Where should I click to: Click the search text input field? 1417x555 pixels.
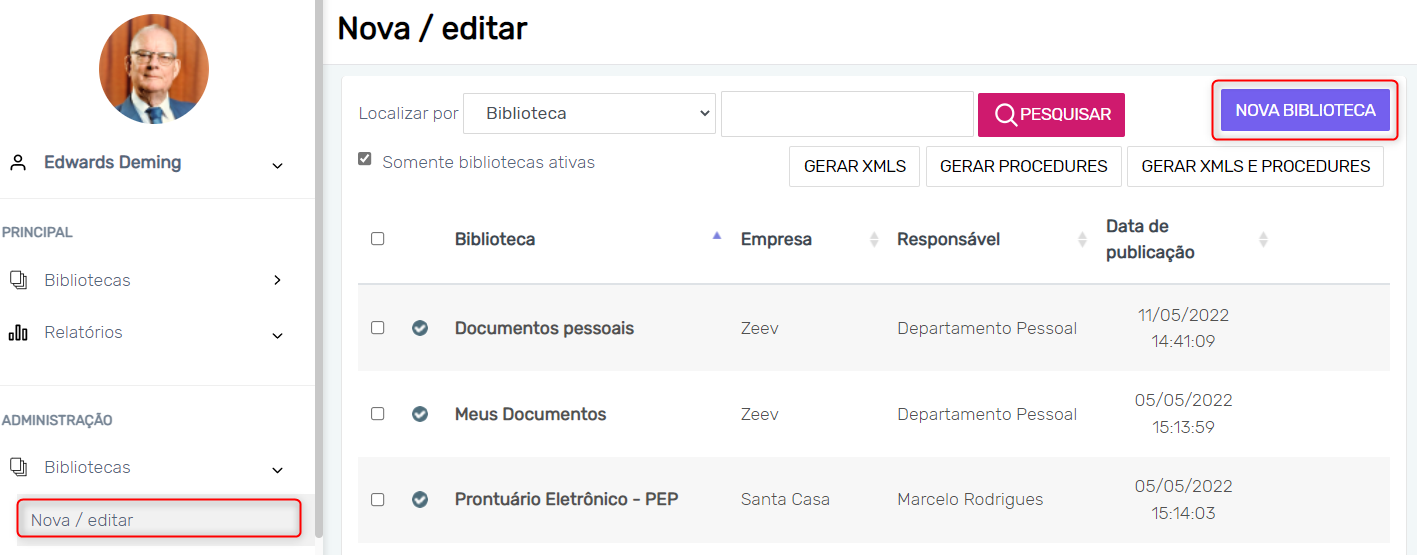pyautogui.click(x=847, y=114)
